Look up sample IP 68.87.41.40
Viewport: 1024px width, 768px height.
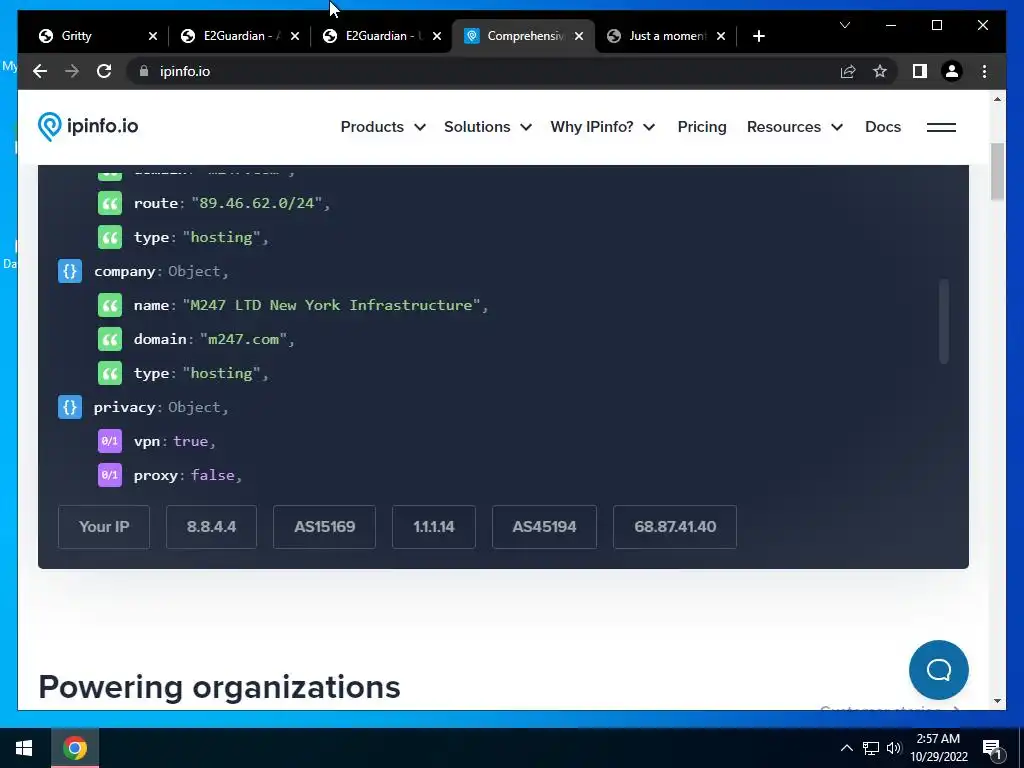[675, 526]
